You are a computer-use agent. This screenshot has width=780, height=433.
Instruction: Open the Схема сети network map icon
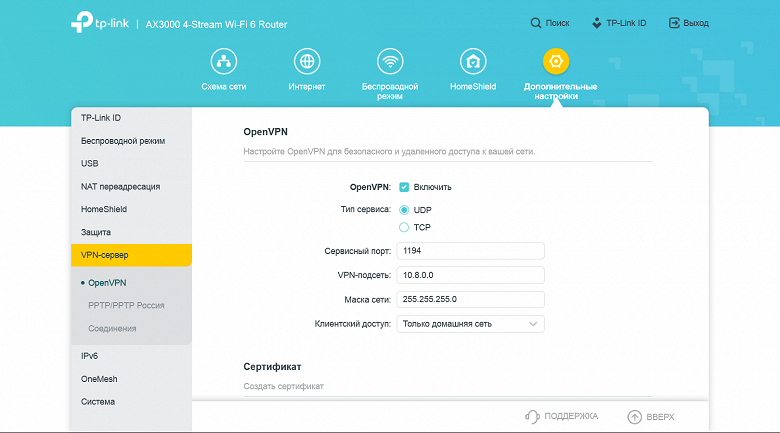(224, 61)
